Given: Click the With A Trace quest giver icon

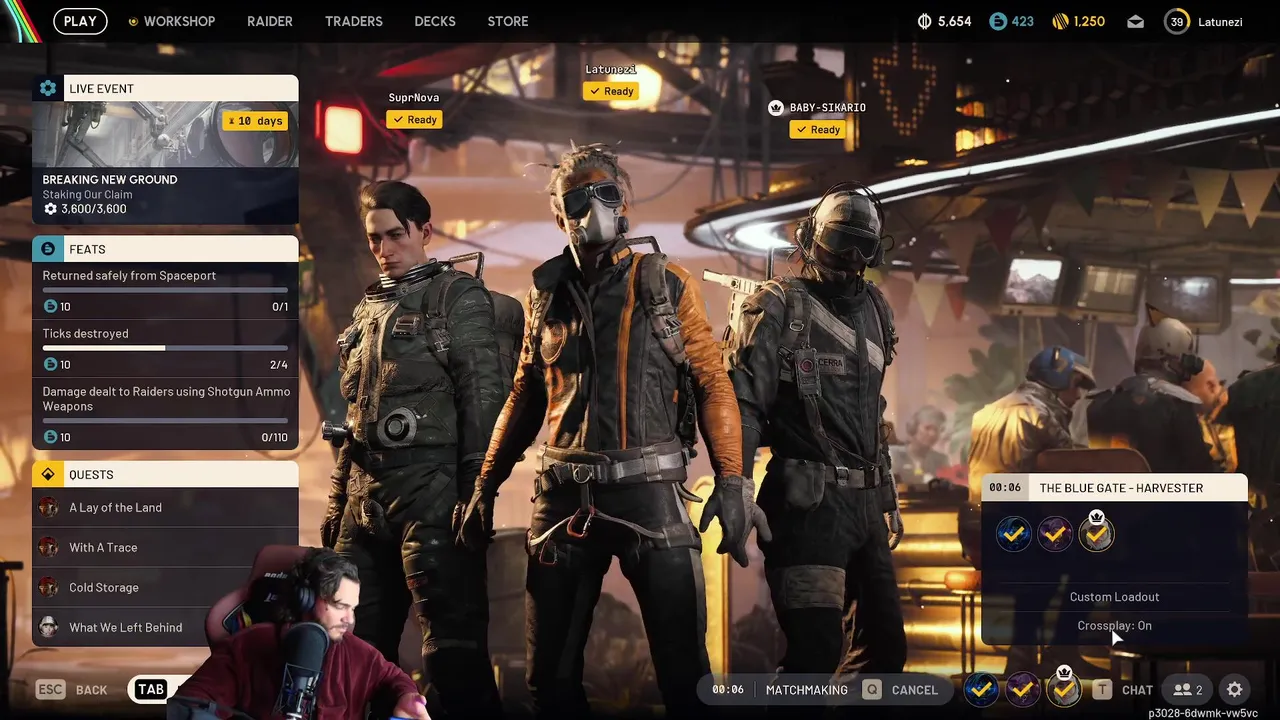Looking at the screenshot, I should (48, 547).
